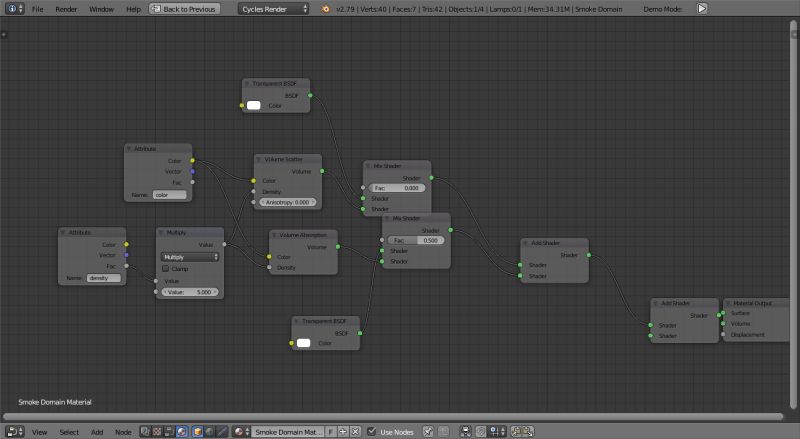Toggle auto-offset on node insertion icon
Screen dimensions: 800x439
click(466, 432)
